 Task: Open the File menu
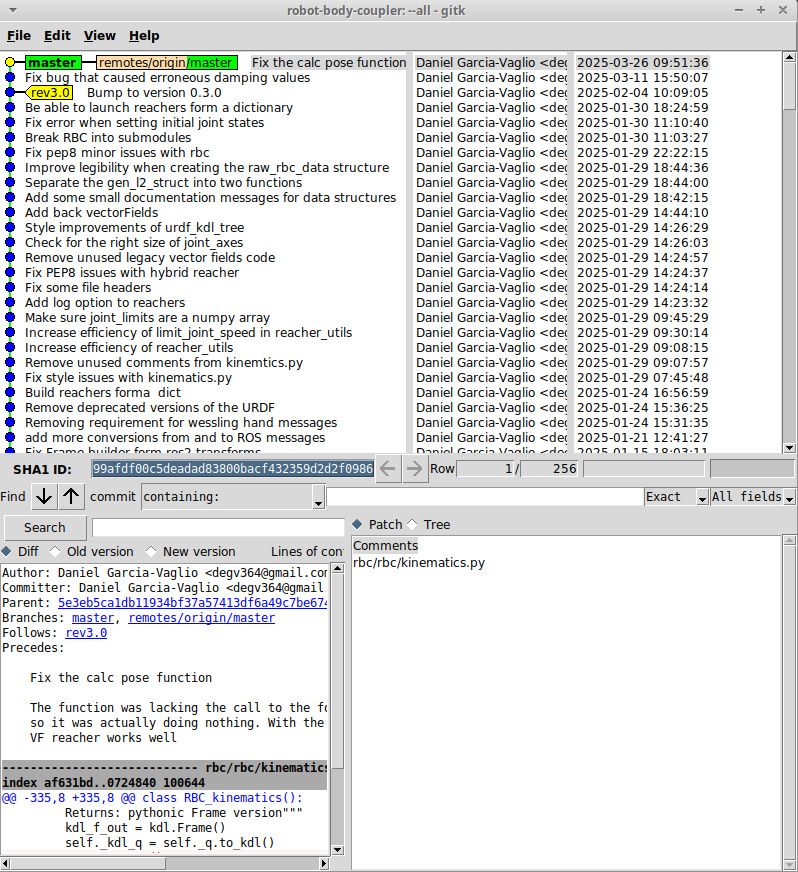19,35
